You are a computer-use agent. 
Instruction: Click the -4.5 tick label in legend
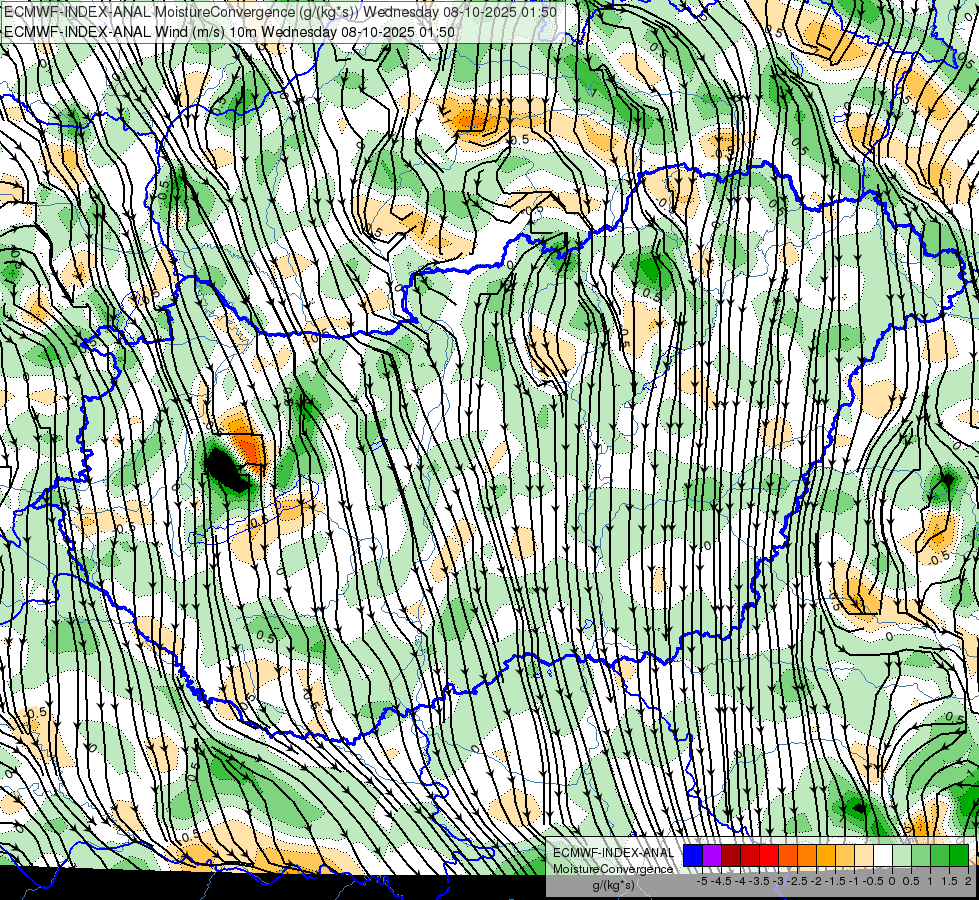tap(721, 881)
